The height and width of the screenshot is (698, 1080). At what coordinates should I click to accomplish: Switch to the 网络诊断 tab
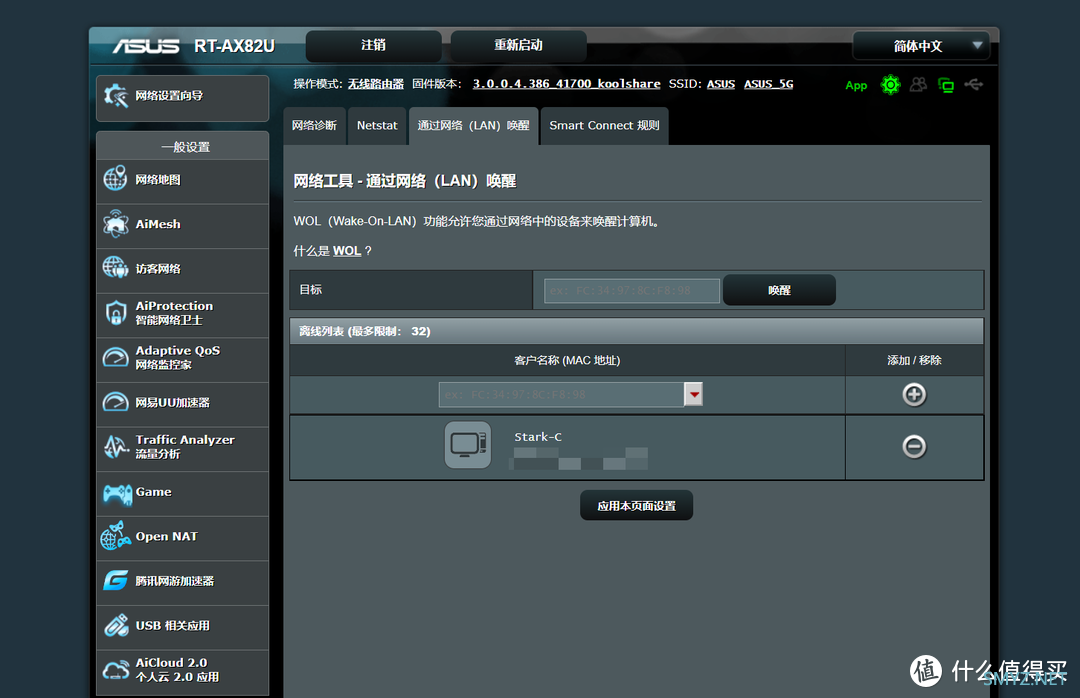314,125
